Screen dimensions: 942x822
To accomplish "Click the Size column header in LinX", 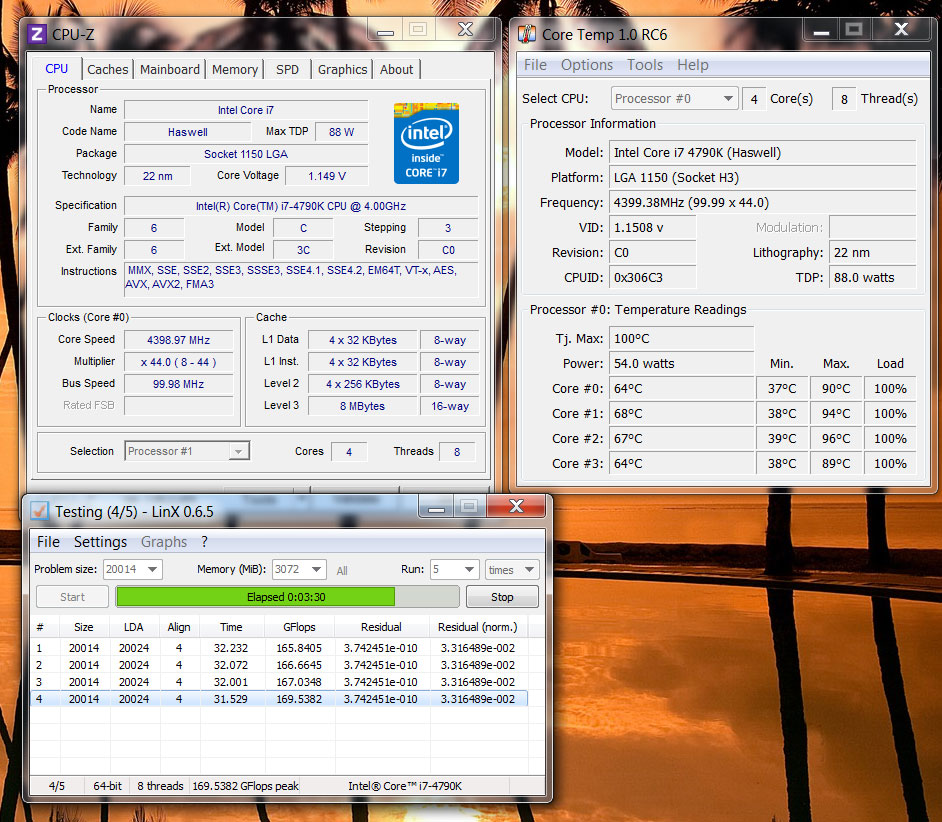I will pos(84,627).
